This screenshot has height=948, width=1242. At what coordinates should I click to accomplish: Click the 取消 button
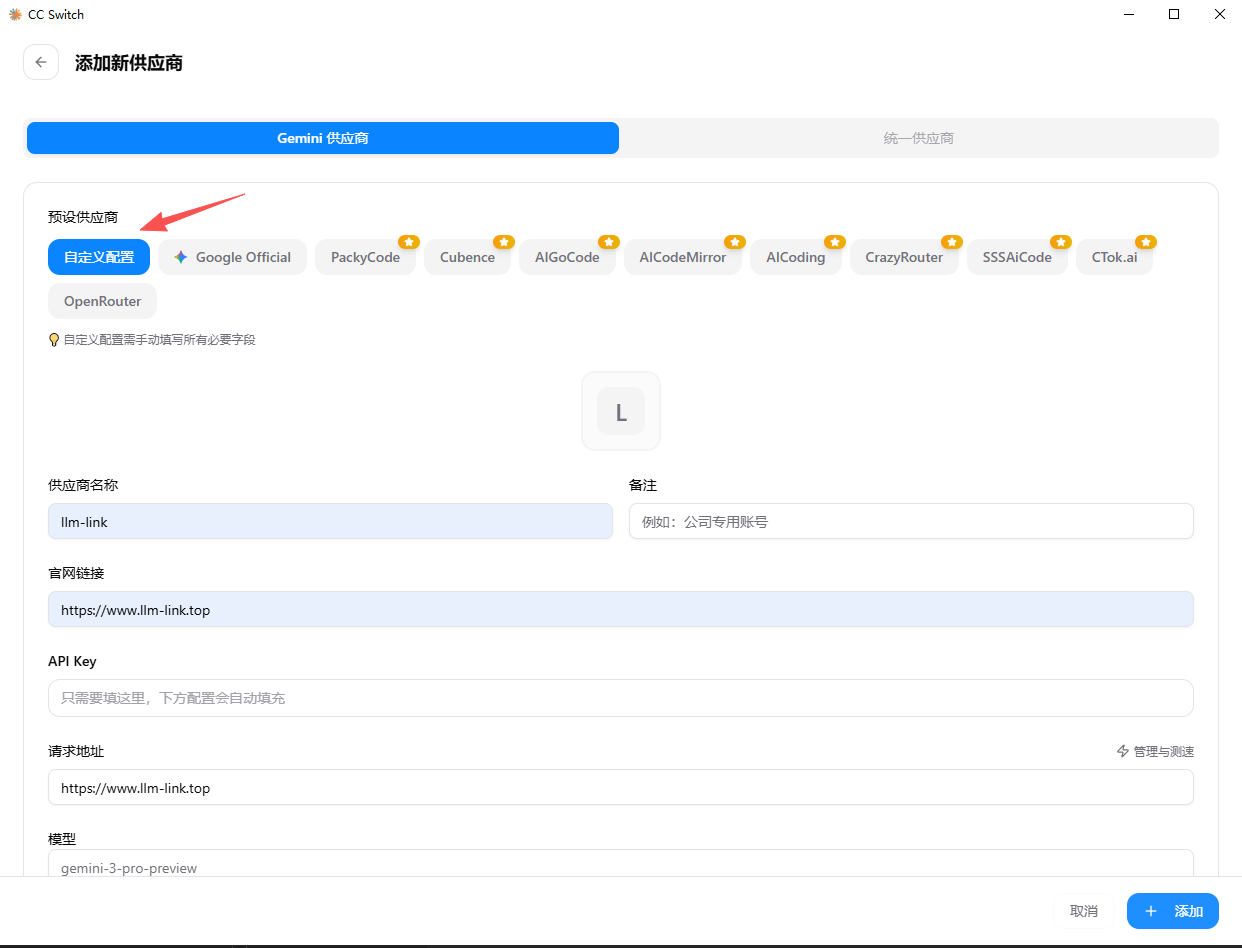pos(1084,911)
